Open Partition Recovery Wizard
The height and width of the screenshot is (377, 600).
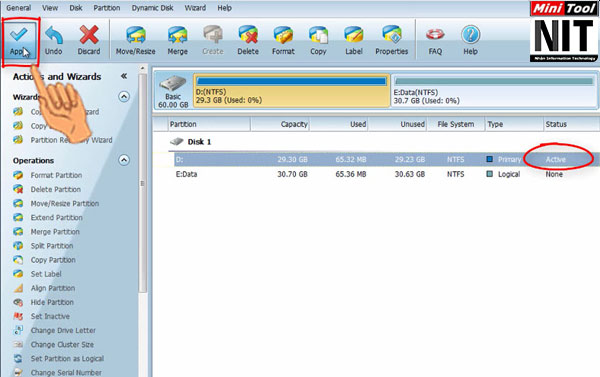click(71, 140)
